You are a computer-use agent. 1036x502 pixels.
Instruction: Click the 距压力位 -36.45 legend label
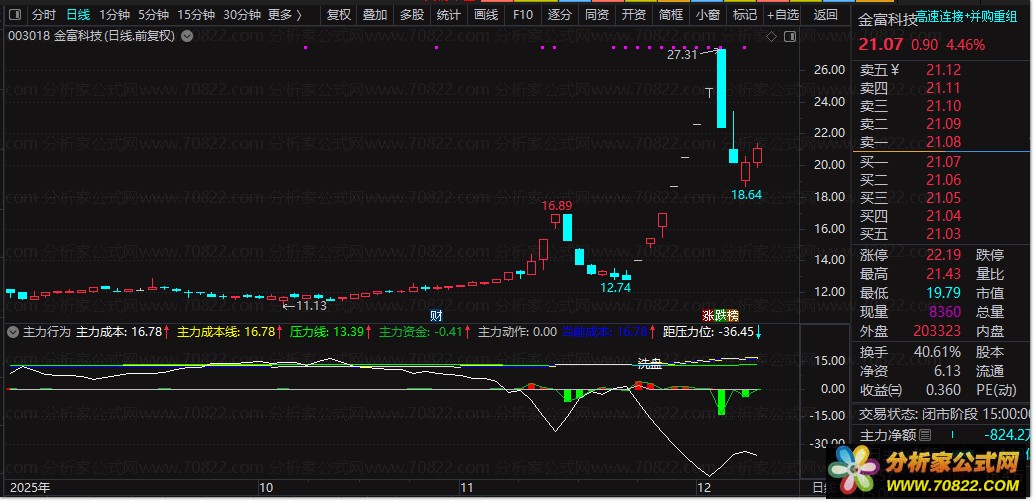(x=712, y=332)
